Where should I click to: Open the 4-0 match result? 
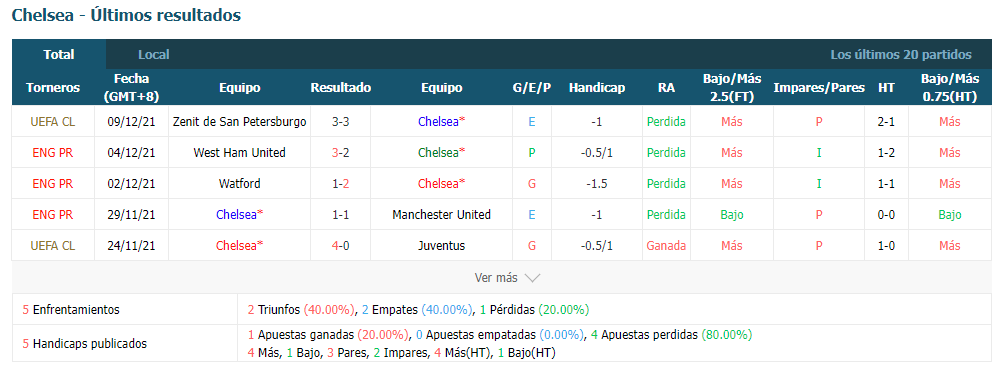pos(340,246)
